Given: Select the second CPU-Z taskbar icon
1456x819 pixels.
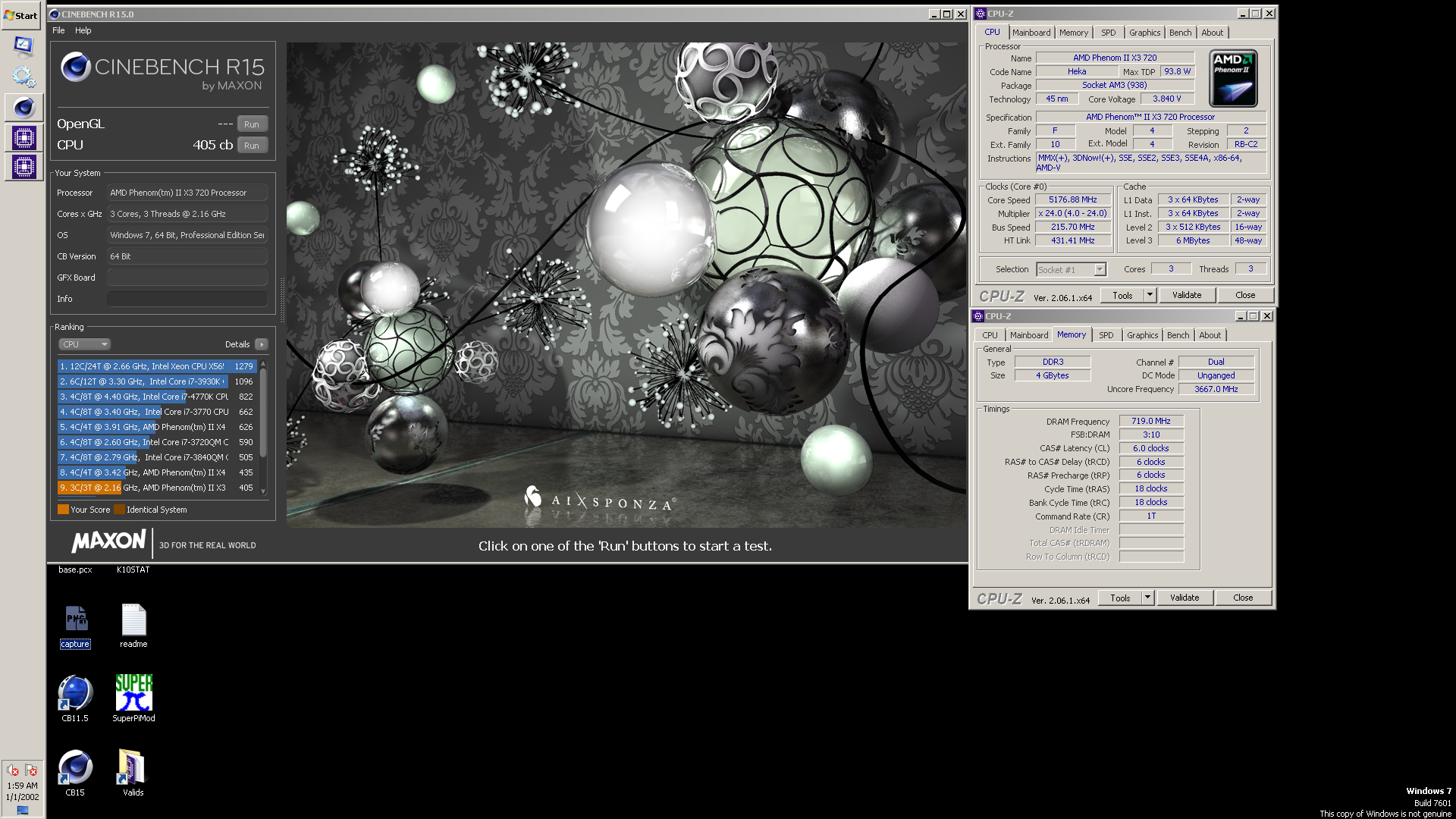Looking at the screenshot, I should [x=24, y=166].
